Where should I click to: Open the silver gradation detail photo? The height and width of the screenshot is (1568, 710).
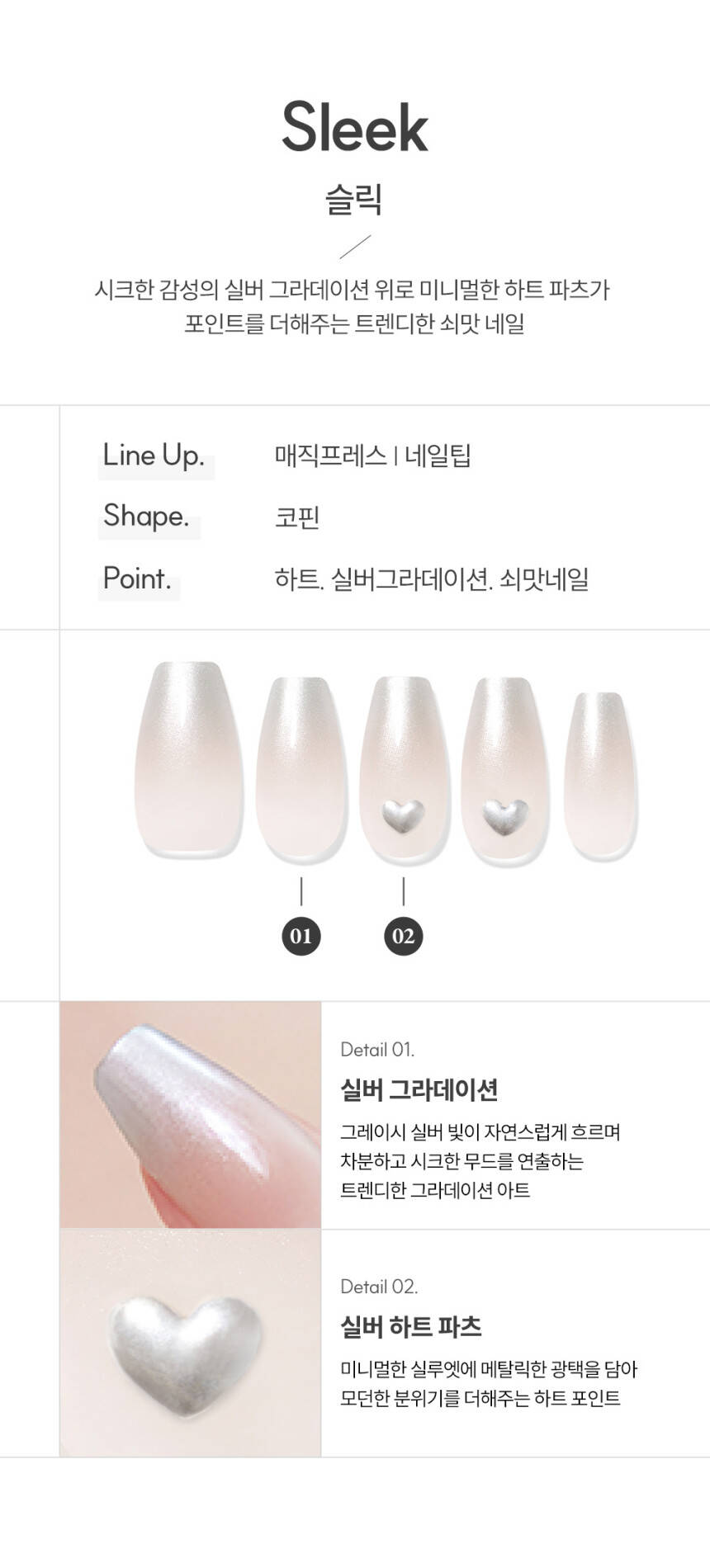coord(191,1115)
